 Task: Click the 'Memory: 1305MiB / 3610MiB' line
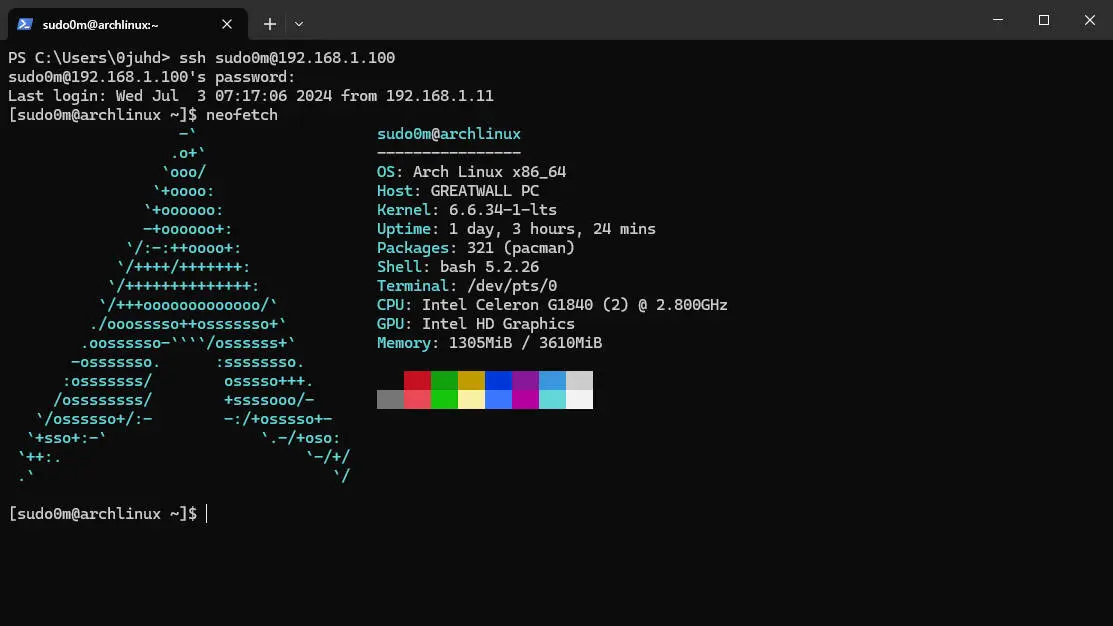489,343
